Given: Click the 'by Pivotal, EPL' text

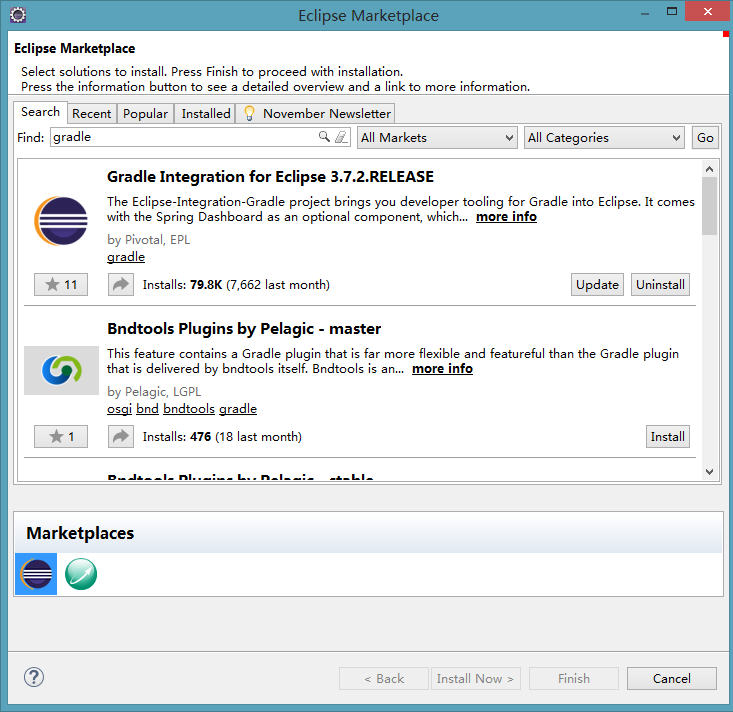Looking at the screenshot, I should pyautogui.click(x=149, y=239).
